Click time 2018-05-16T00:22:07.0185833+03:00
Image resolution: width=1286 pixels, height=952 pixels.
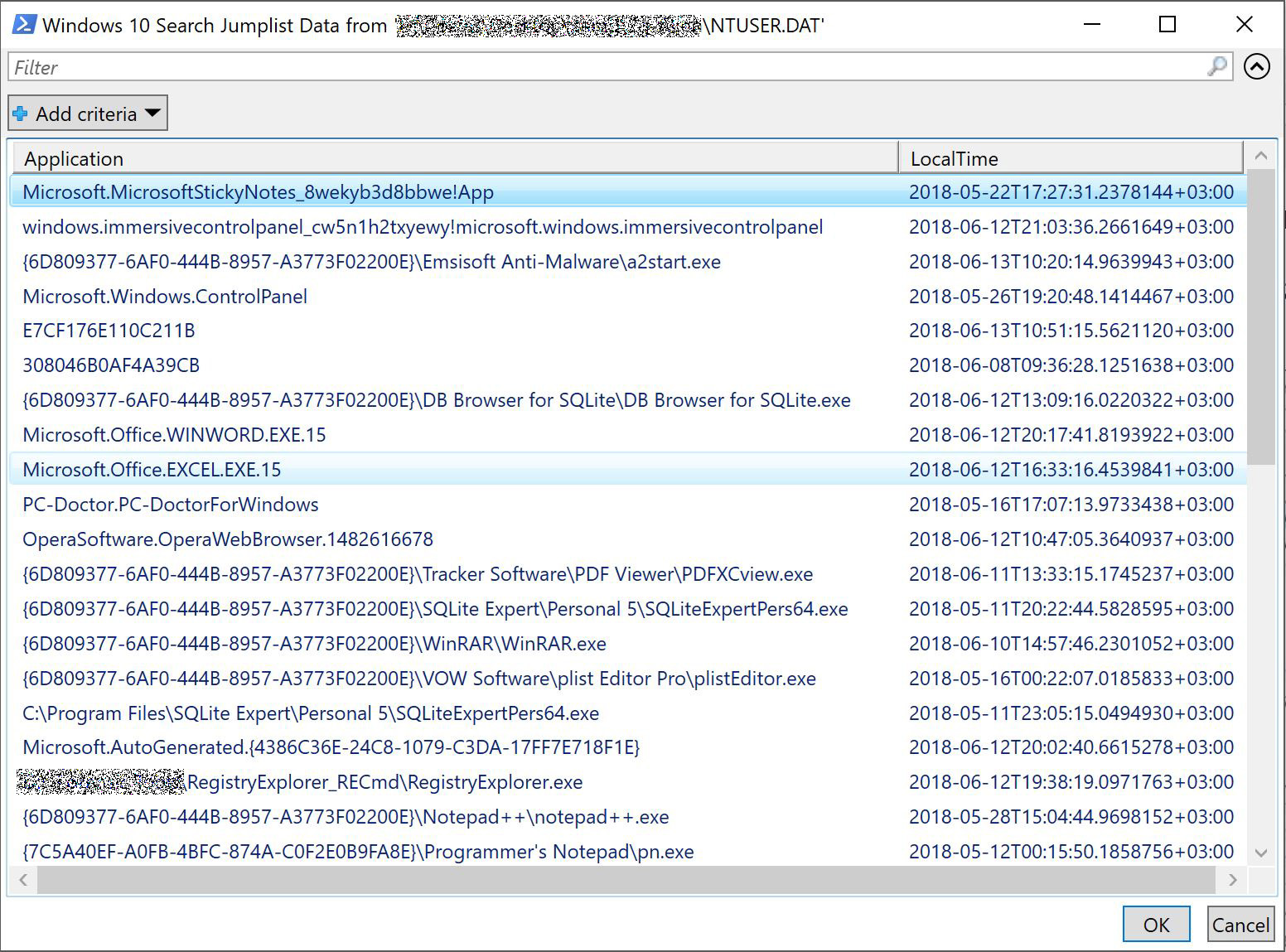click(1071, 679)
